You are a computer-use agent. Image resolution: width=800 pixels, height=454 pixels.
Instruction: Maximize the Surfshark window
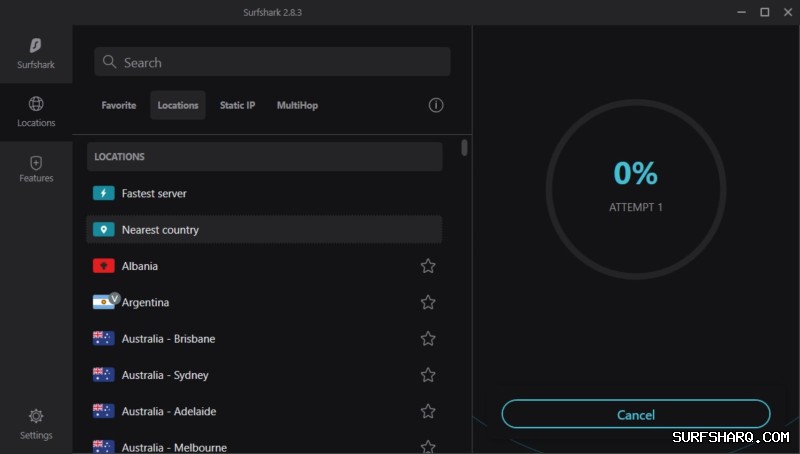point(764,12)
